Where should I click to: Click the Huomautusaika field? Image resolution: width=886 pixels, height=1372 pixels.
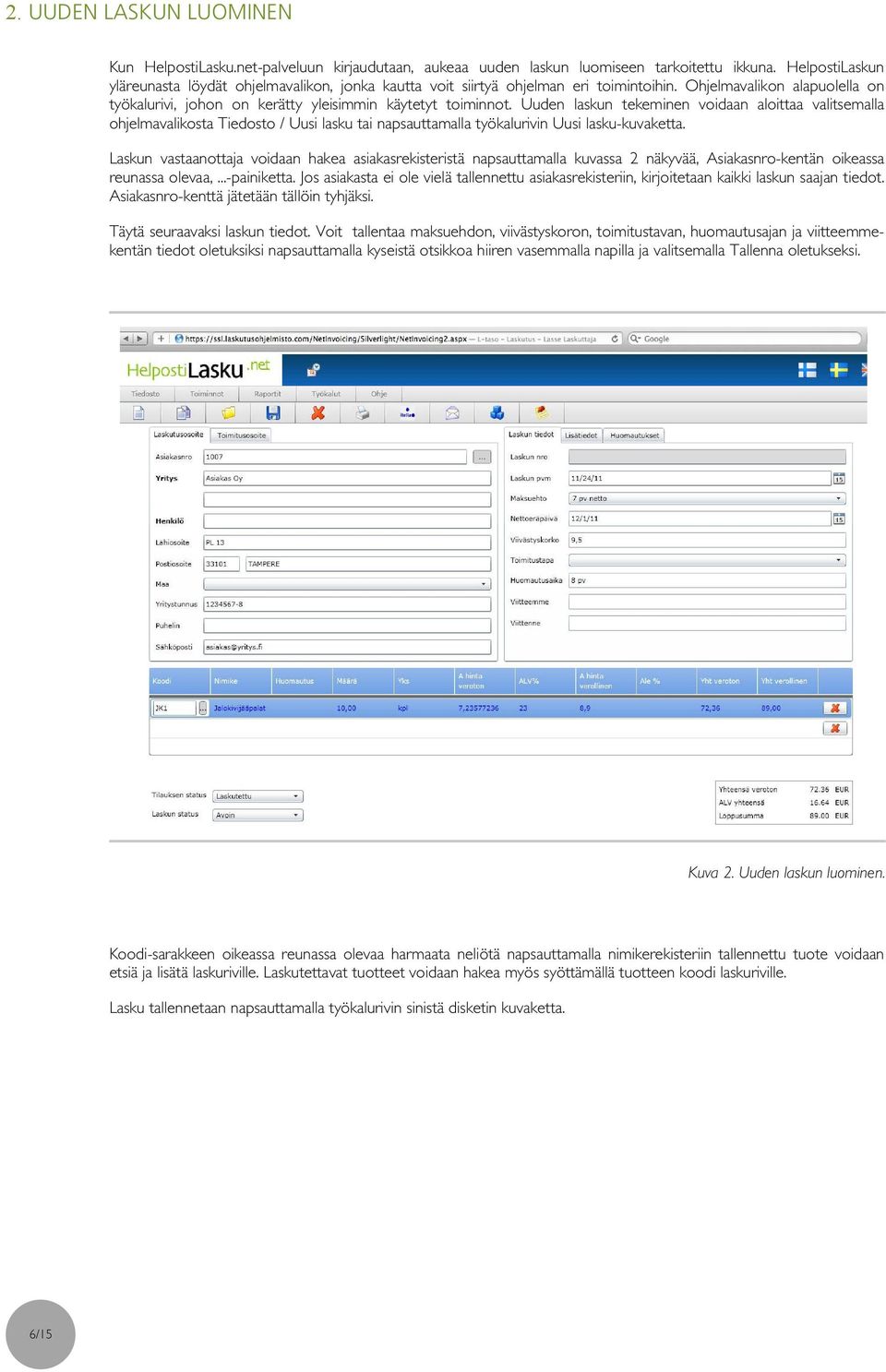pyautogui.click(x=707, y=580)
